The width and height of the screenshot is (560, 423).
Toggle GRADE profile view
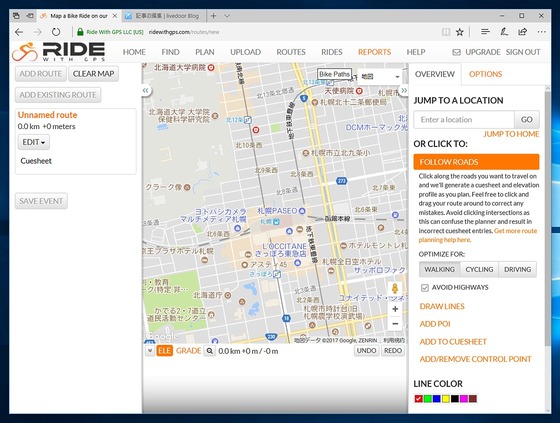188,351
